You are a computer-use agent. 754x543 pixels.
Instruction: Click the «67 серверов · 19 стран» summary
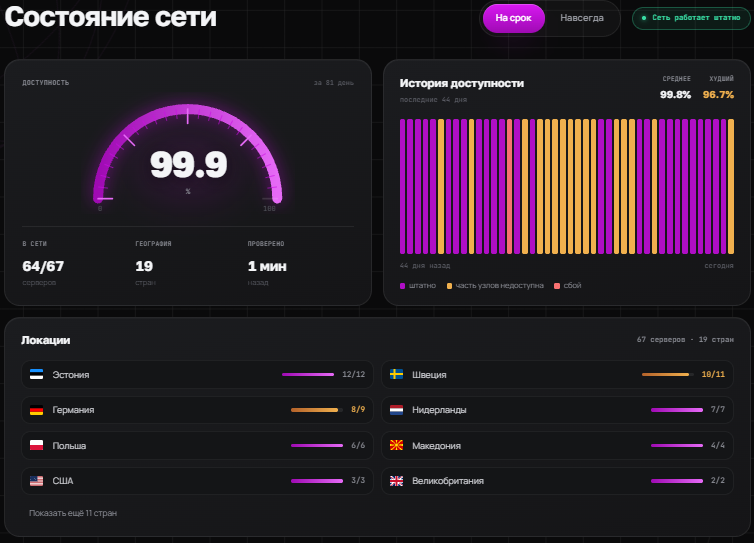pyautogui.click(x=685, y=340)
